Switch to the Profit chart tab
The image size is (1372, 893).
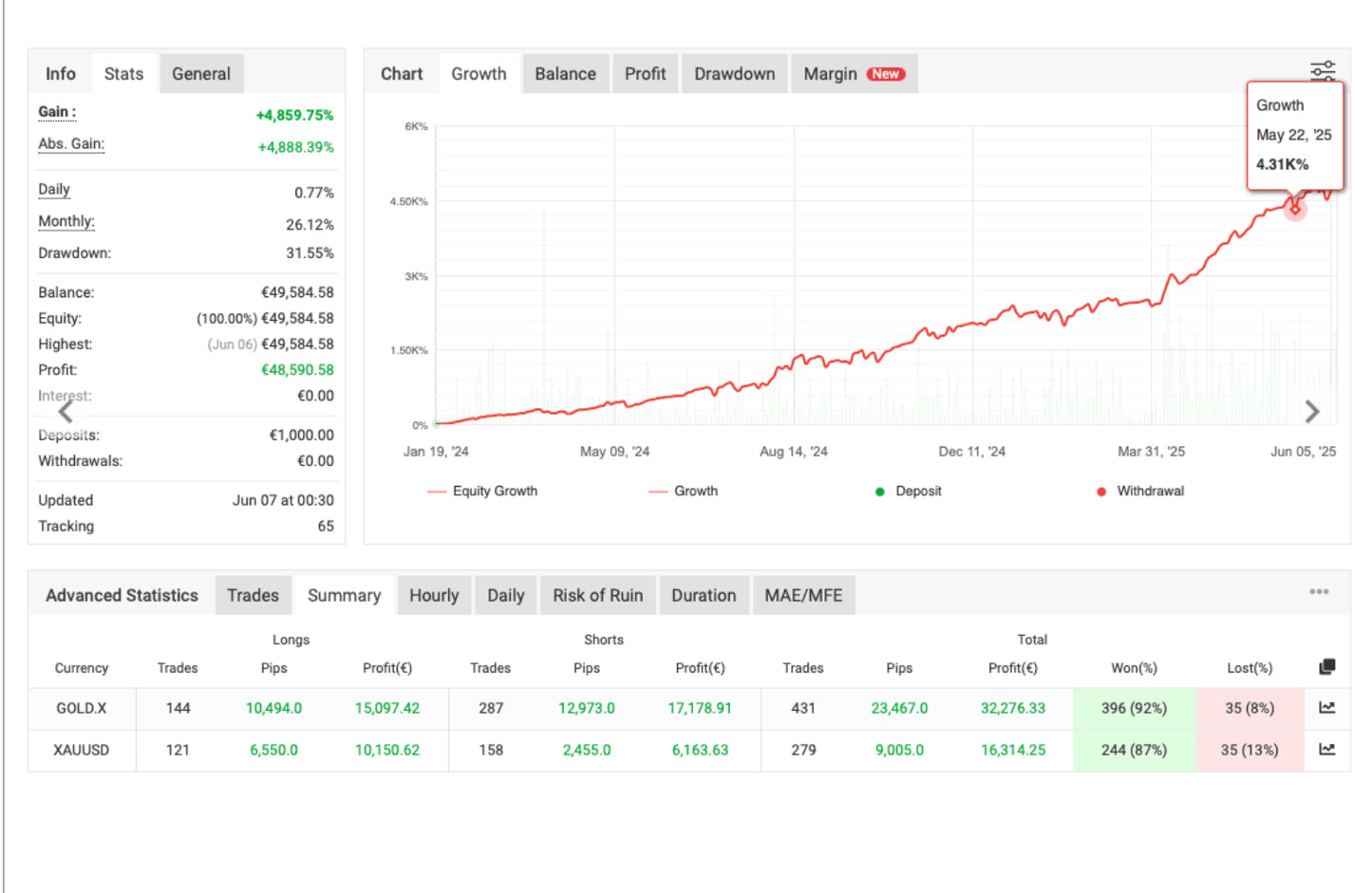coord(645,74)
